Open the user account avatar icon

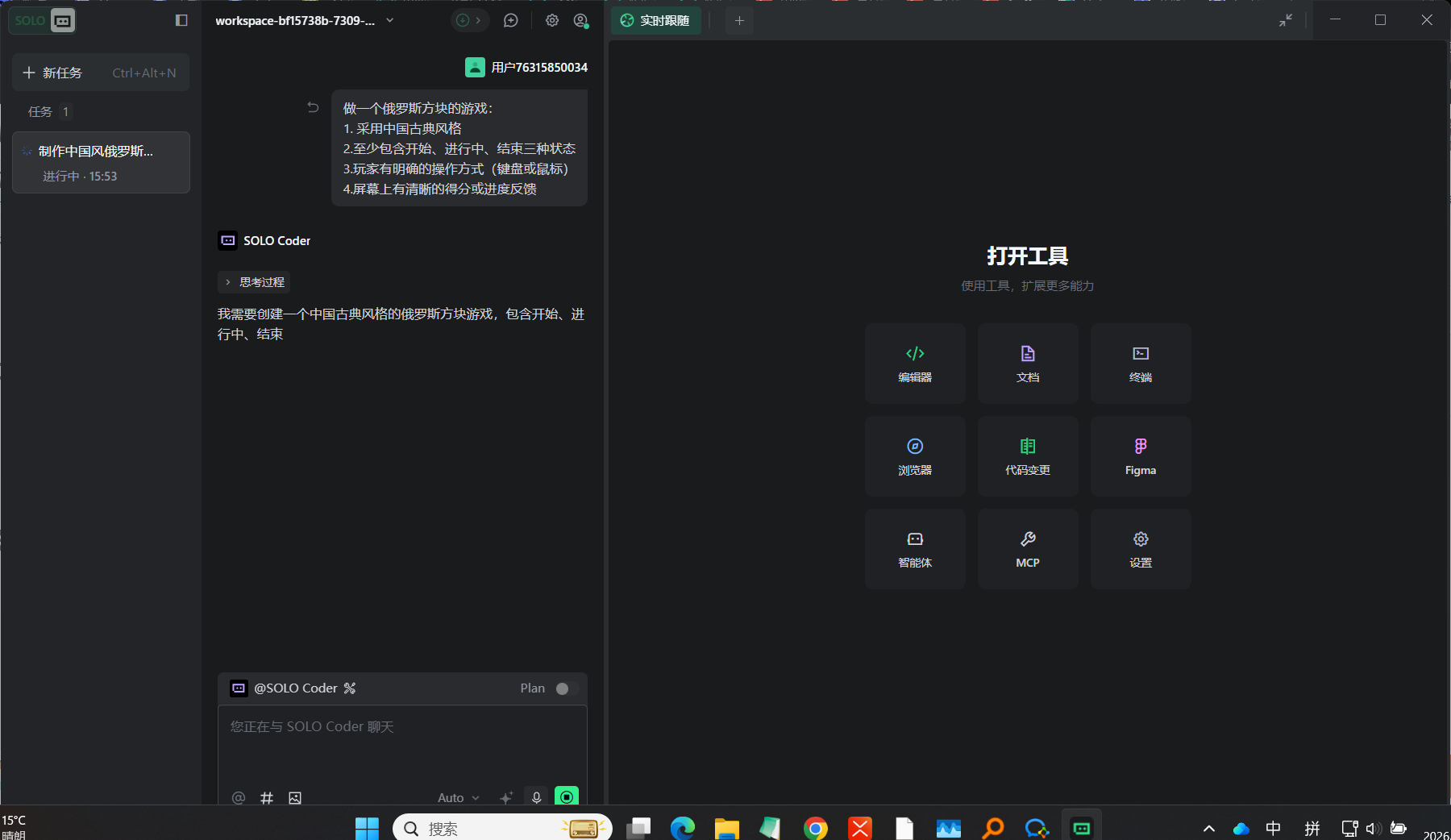tap(580, 20)
